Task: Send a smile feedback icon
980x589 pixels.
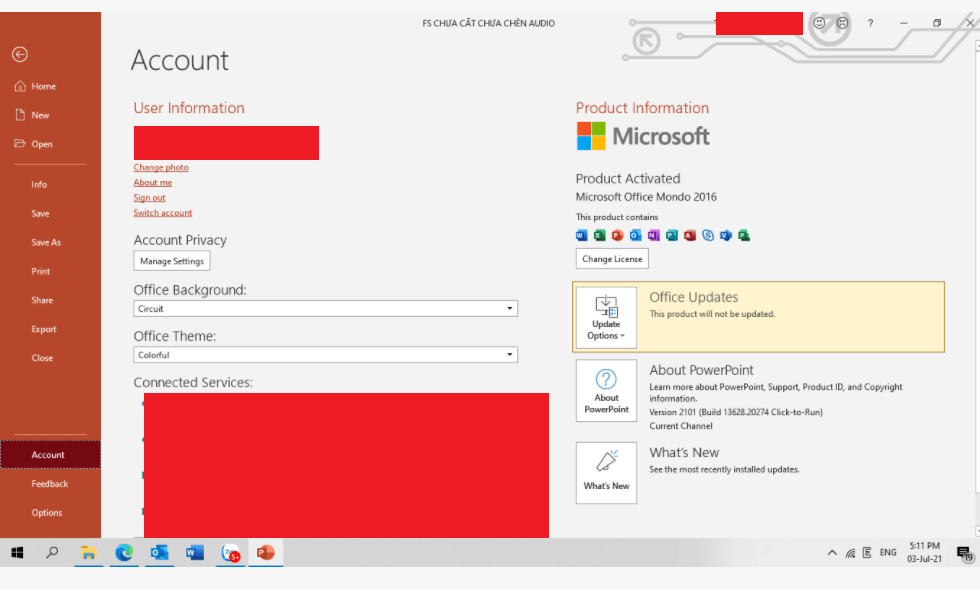Action: point(819,23)
